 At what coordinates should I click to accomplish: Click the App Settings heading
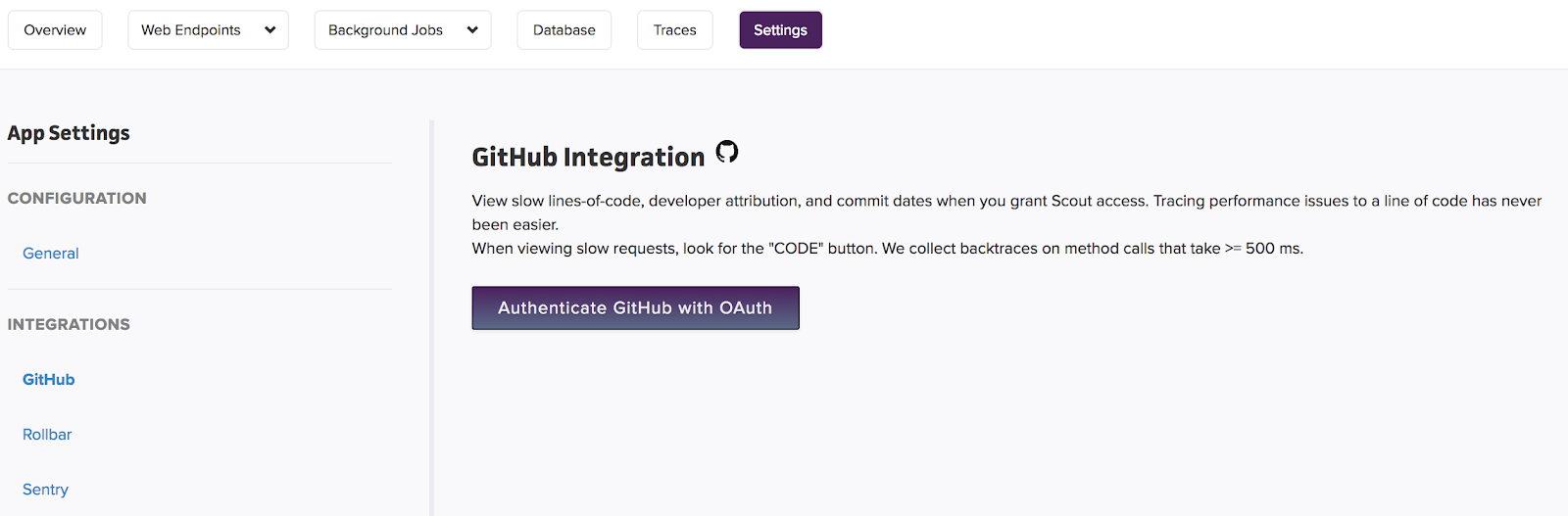click(69, 133)
